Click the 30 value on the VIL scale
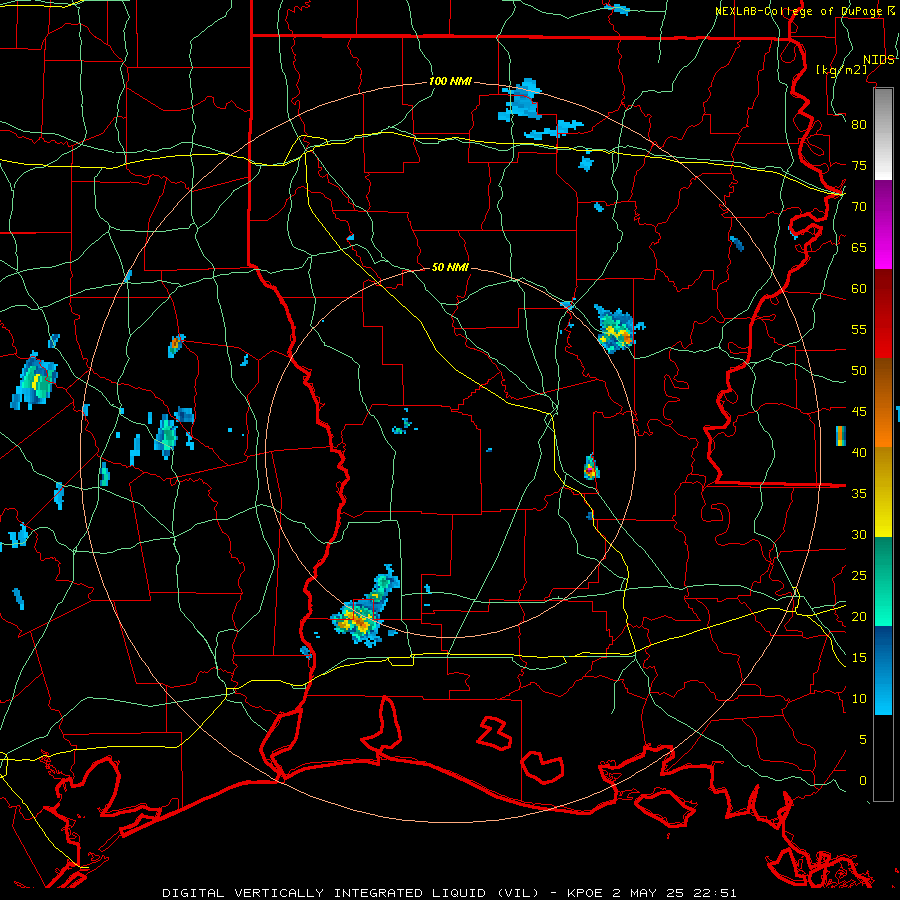This screenshot has height=900, width=900. coord(859,535)
